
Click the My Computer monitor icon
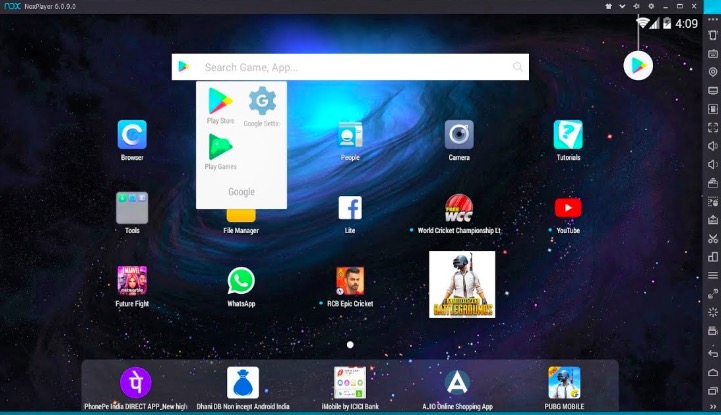(713, 91)
